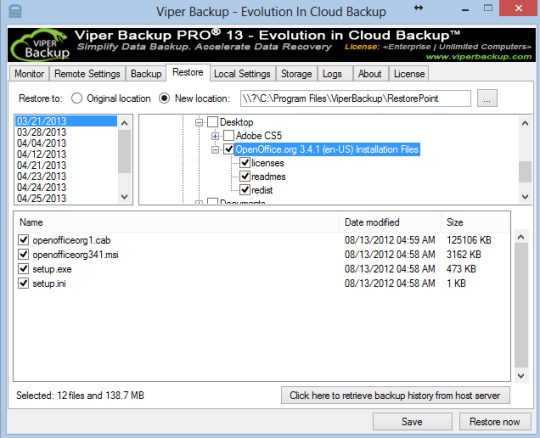Click the www.viperbackup.com link in banner

pyautogui.click(x=479, y=56)
